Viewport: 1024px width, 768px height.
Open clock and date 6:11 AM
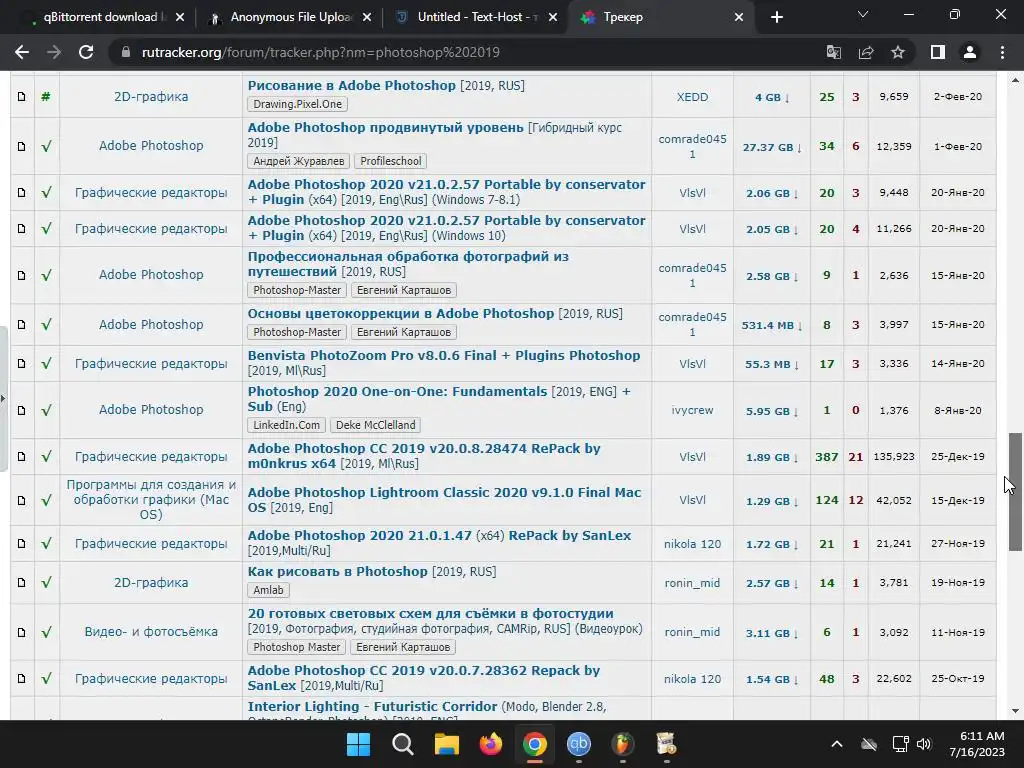coord(977,744)
